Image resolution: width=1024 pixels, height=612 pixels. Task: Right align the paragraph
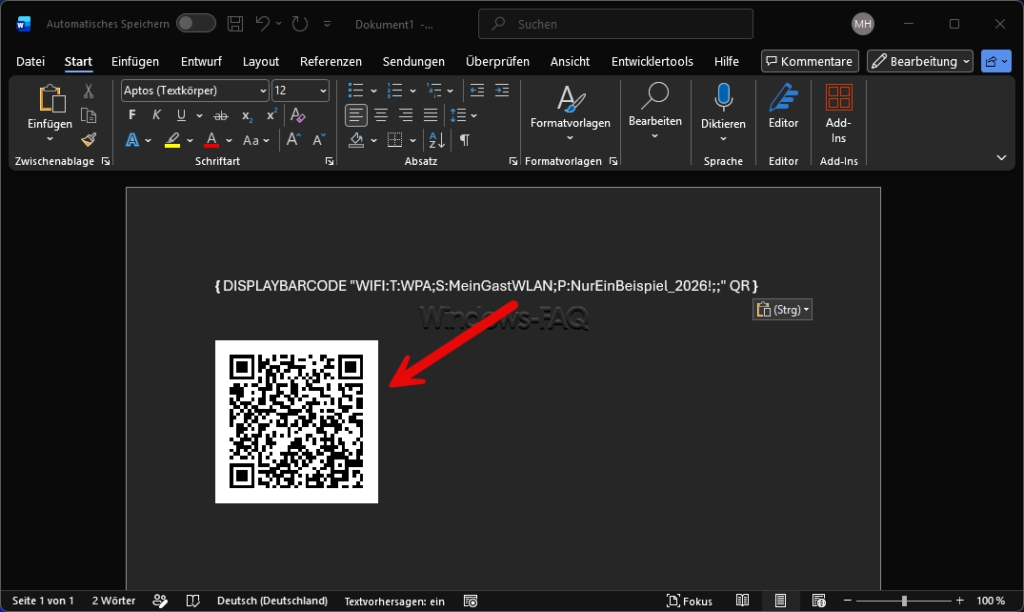(x=406, y=116)
